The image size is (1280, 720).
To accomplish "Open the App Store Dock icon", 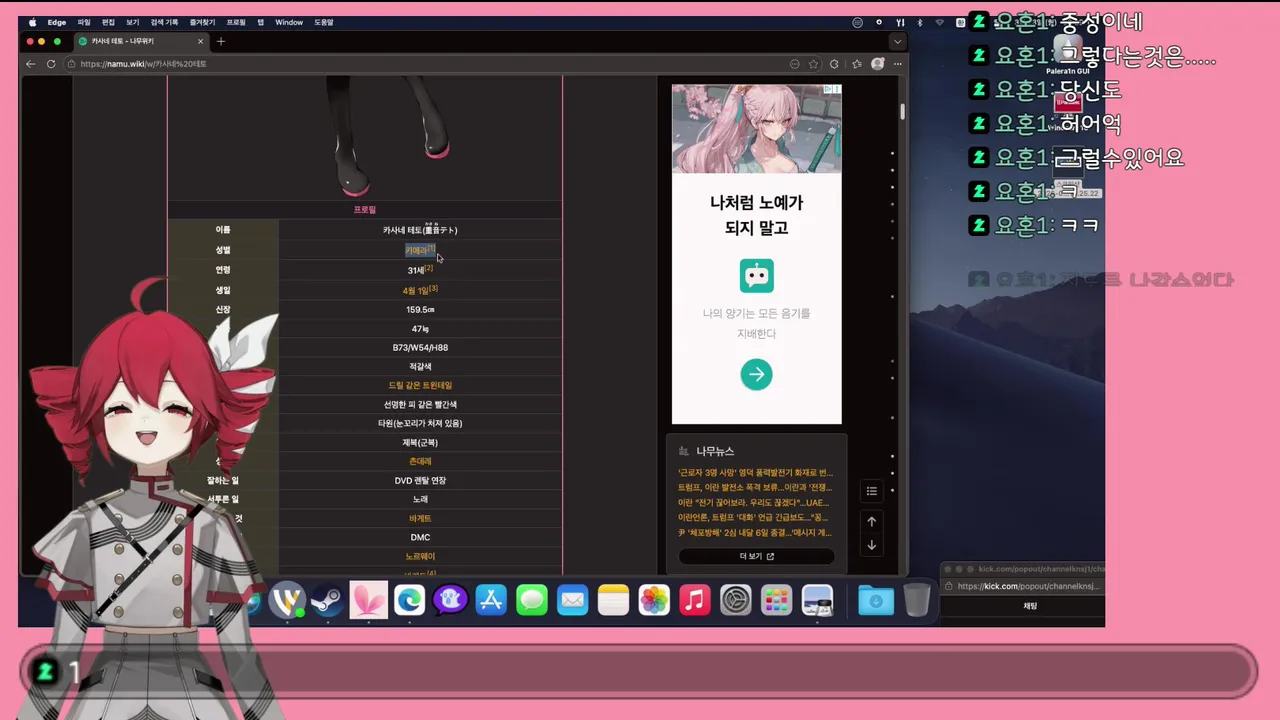I will (x=491, y=601).
